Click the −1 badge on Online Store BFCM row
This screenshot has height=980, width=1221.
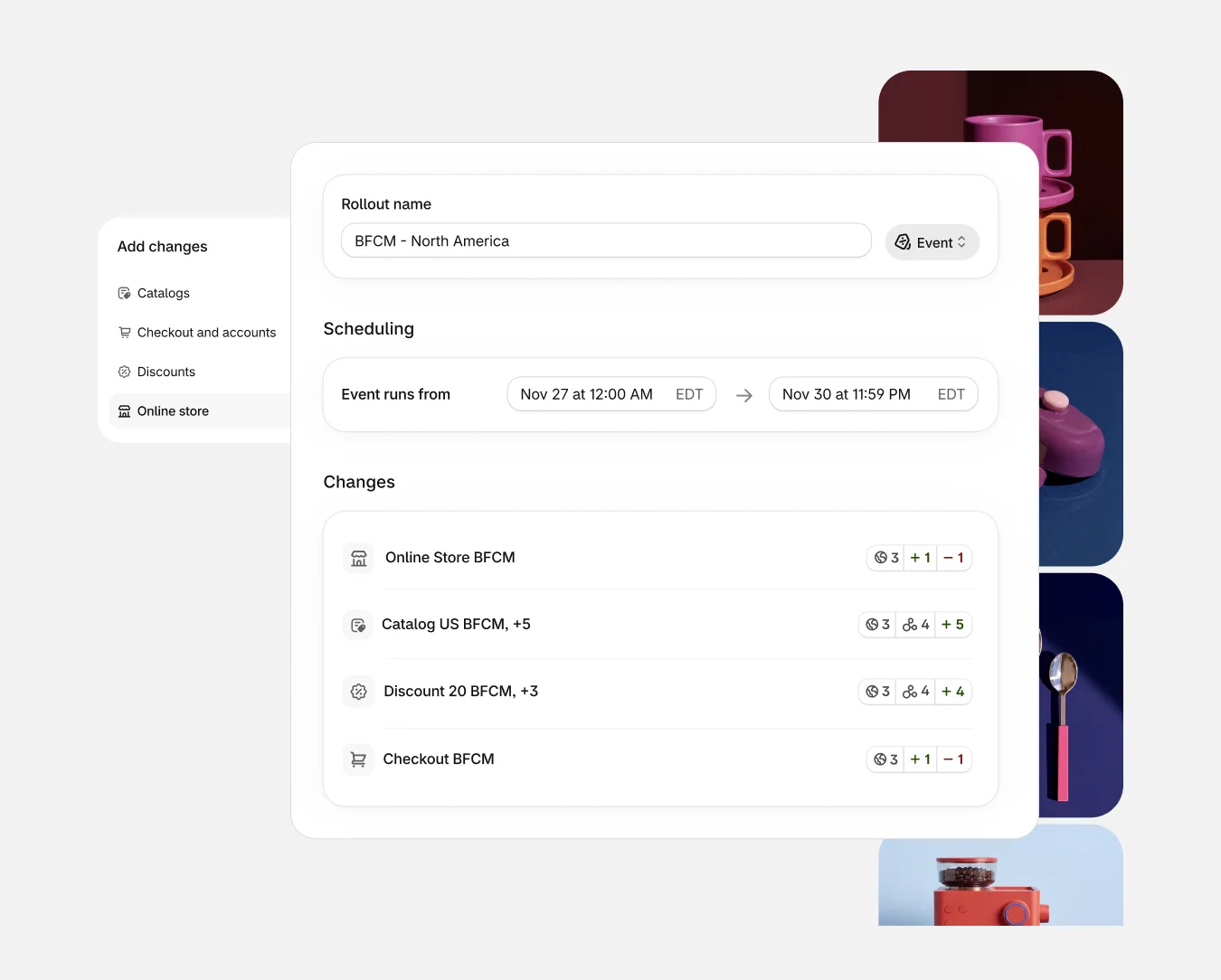pos(954,558)
